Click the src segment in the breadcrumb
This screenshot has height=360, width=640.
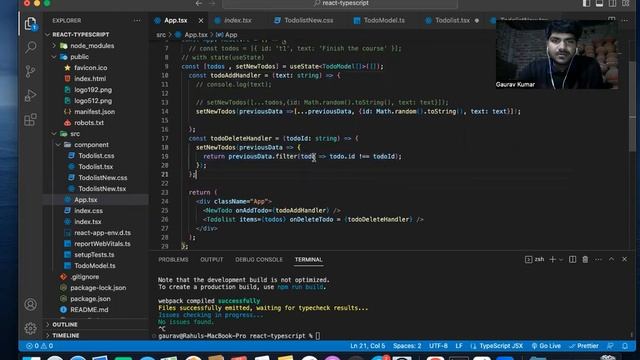point(161,35)
